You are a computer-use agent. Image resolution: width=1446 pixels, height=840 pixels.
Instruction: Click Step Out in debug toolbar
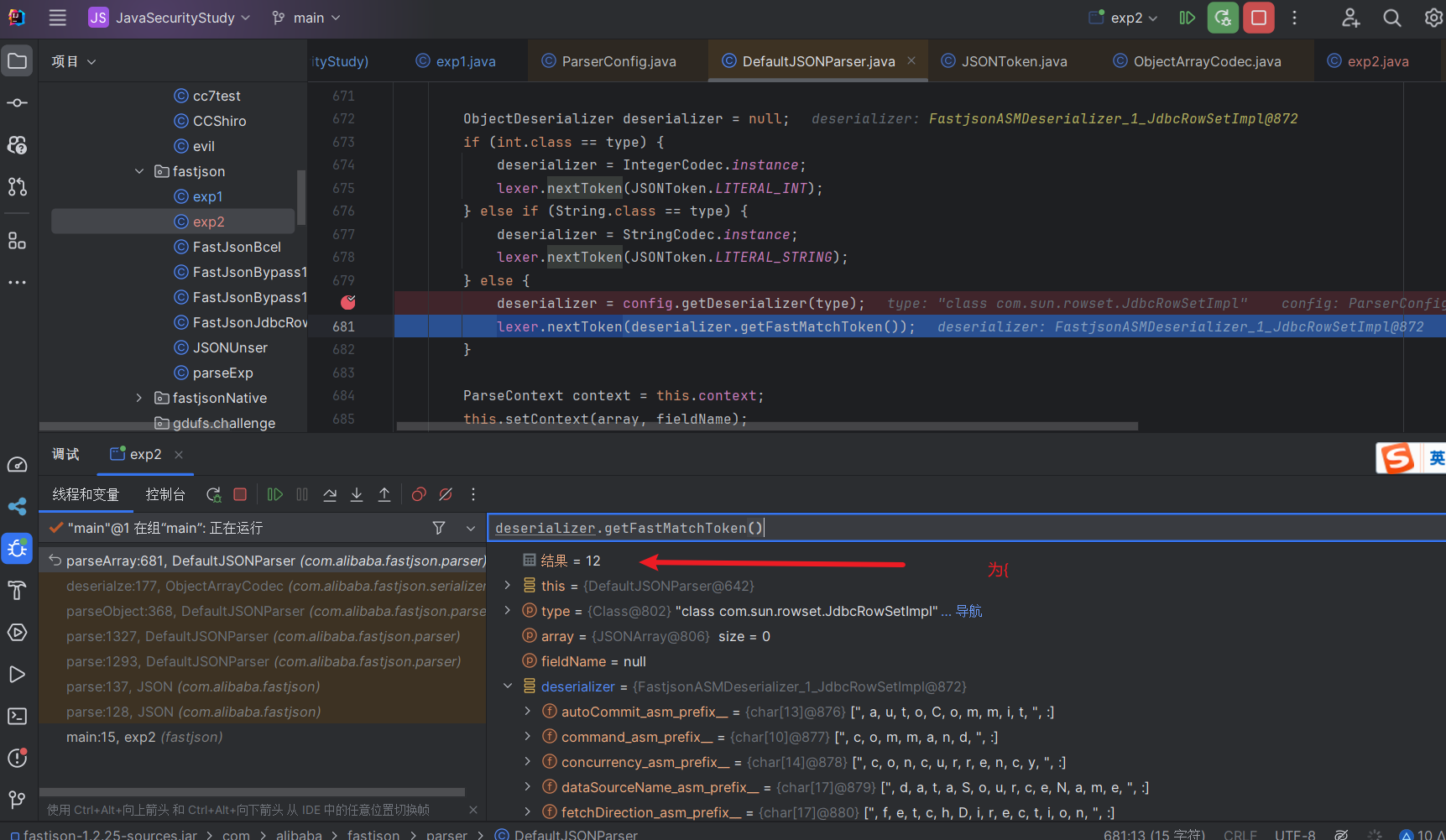[384, 494]
